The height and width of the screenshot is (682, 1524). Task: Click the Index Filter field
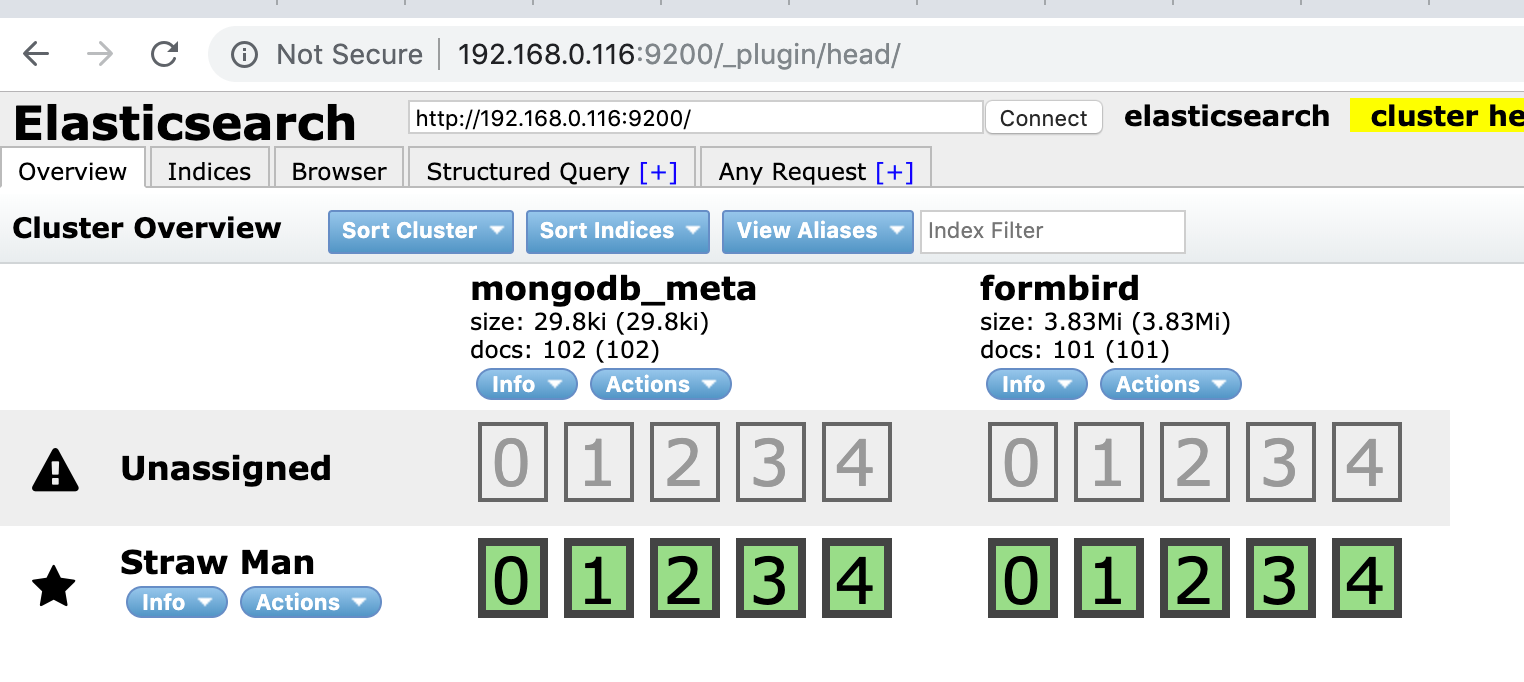(x=1053, y=231)
